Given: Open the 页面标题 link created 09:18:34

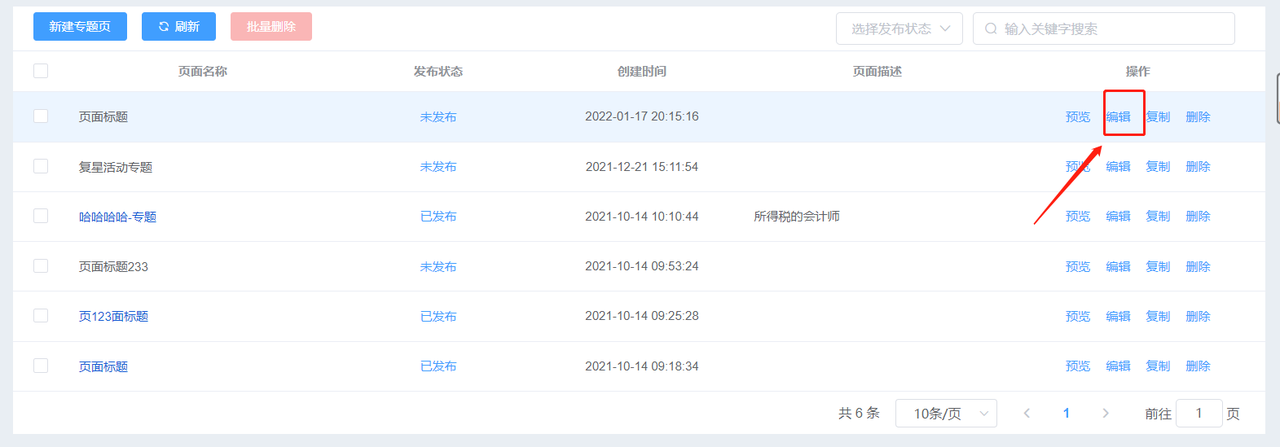Looking at the screenshot, I should [x=104, y=367].
